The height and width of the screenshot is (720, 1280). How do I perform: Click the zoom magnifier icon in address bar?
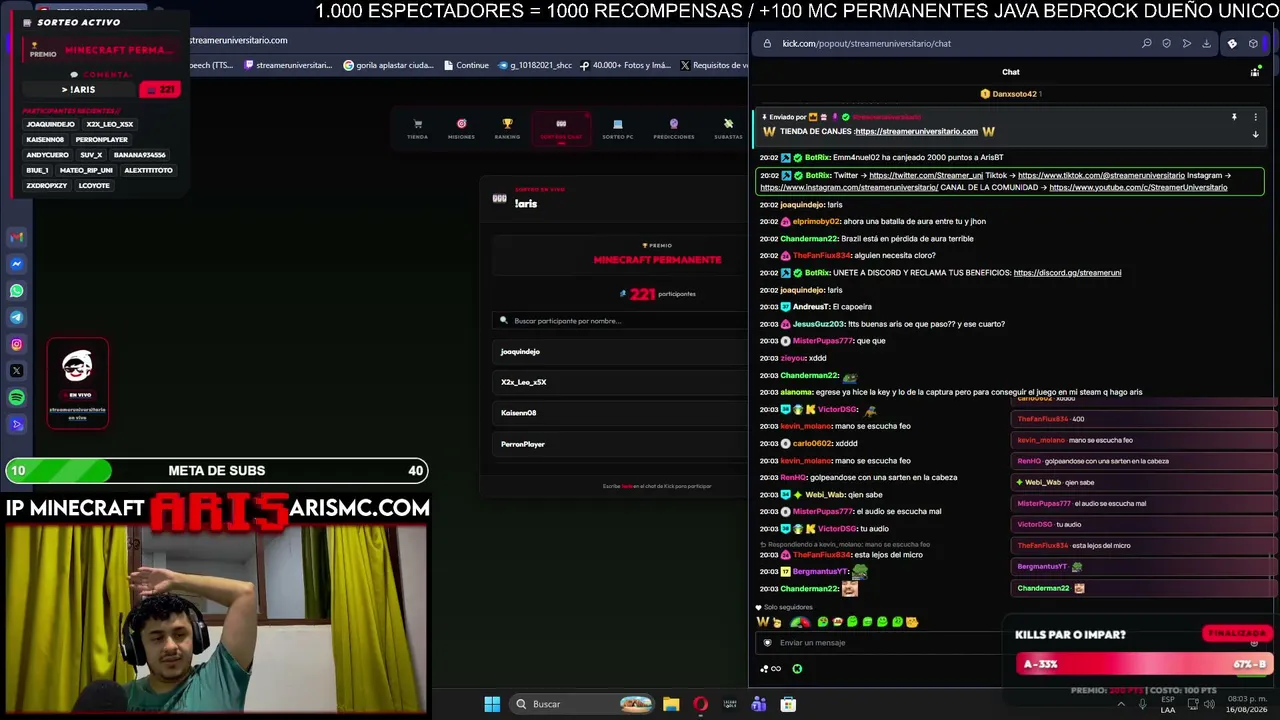tap(1147, 44)
